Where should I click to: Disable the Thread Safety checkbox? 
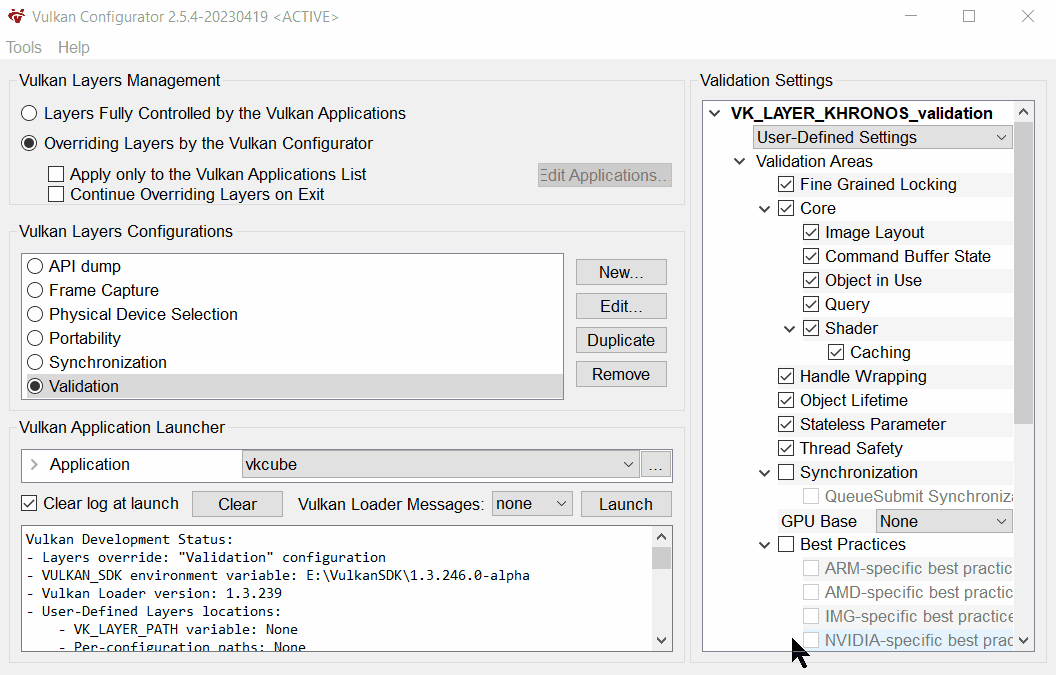(x=785, y=448)
